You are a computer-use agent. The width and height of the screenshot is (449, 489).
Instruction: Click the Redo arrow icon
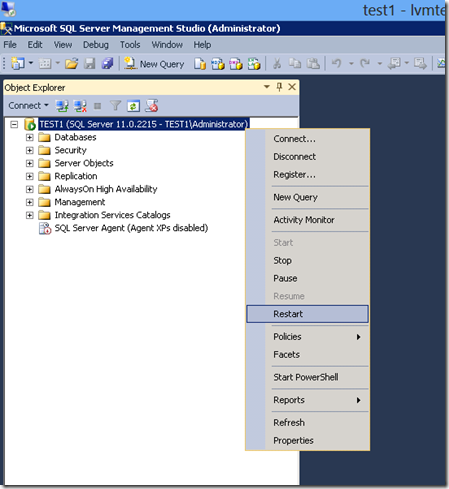[365, 63]
